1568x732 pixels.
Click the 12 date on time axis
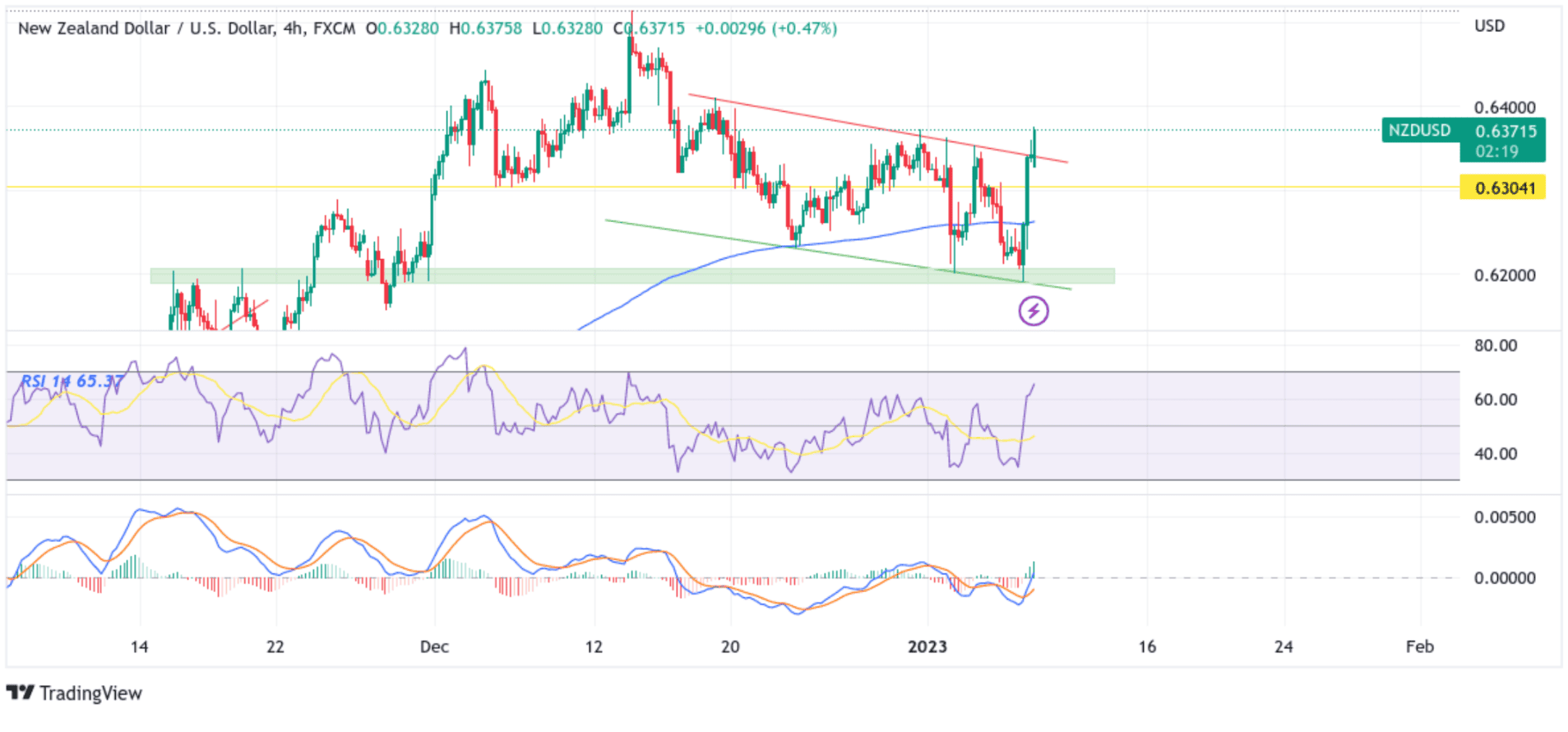[x=594, y=646]
